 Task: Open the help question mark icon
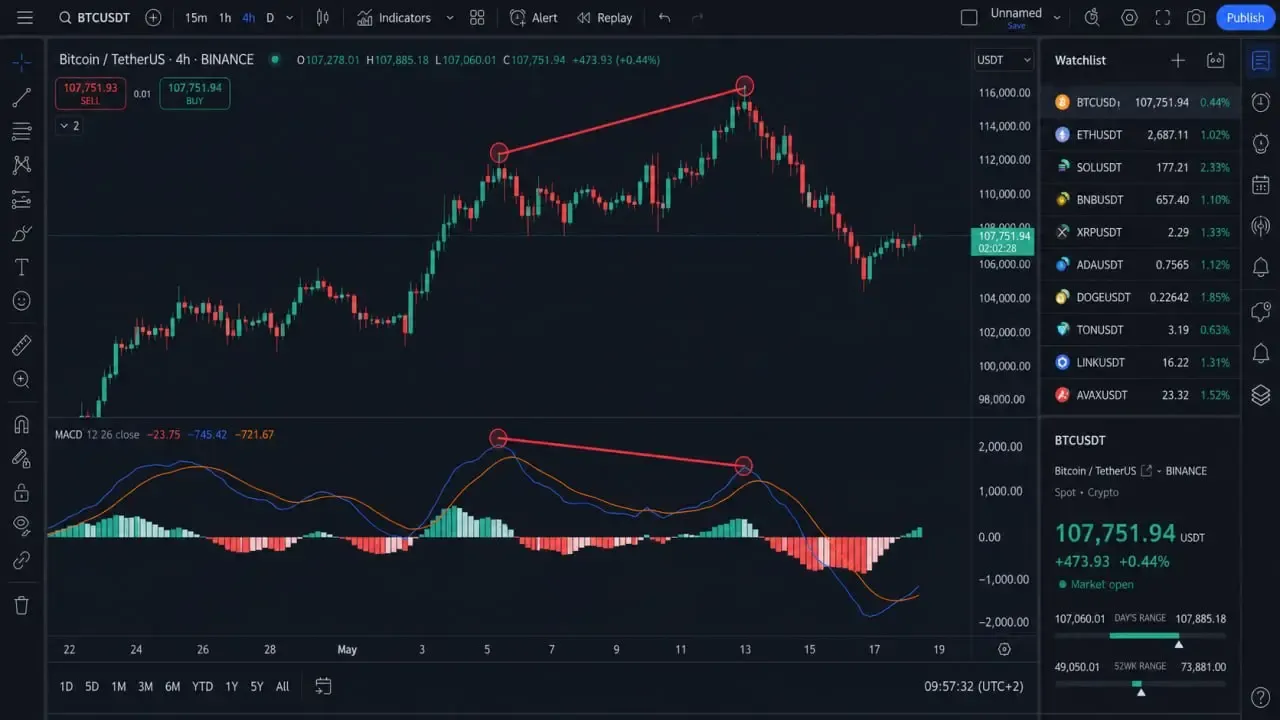coord(1261,697)
